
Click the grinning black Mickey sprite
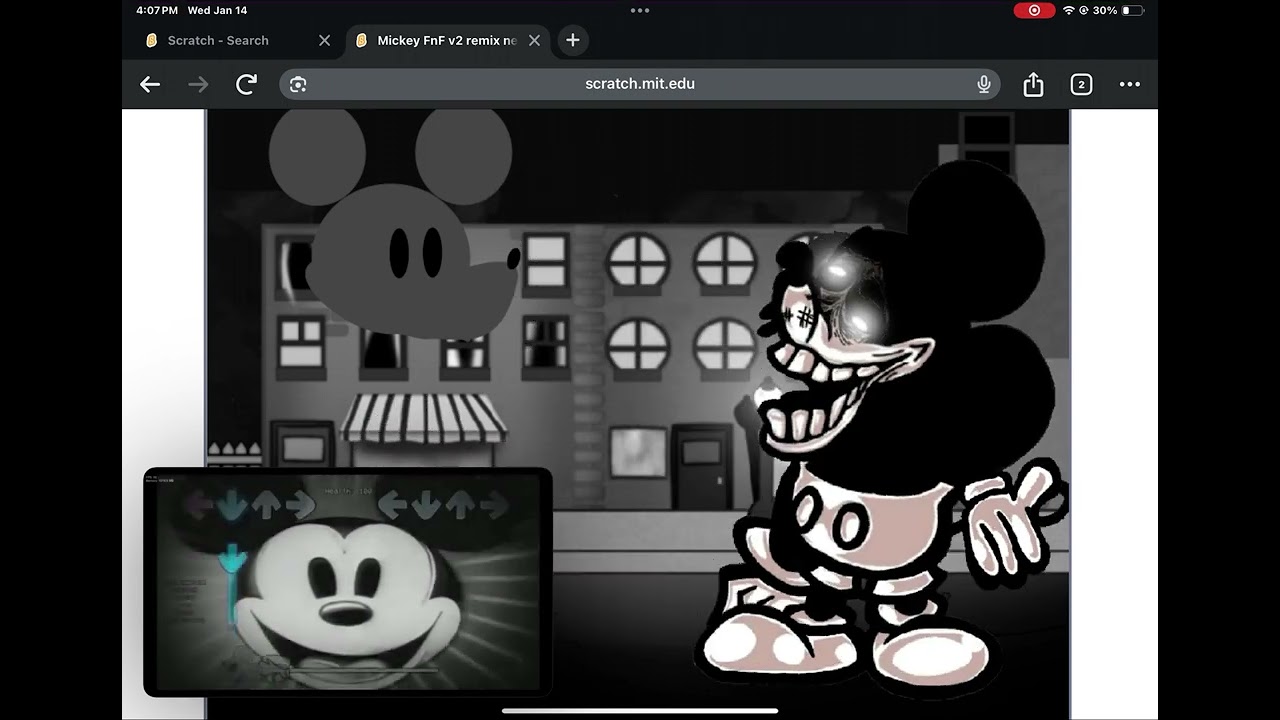tap(882, 430)
